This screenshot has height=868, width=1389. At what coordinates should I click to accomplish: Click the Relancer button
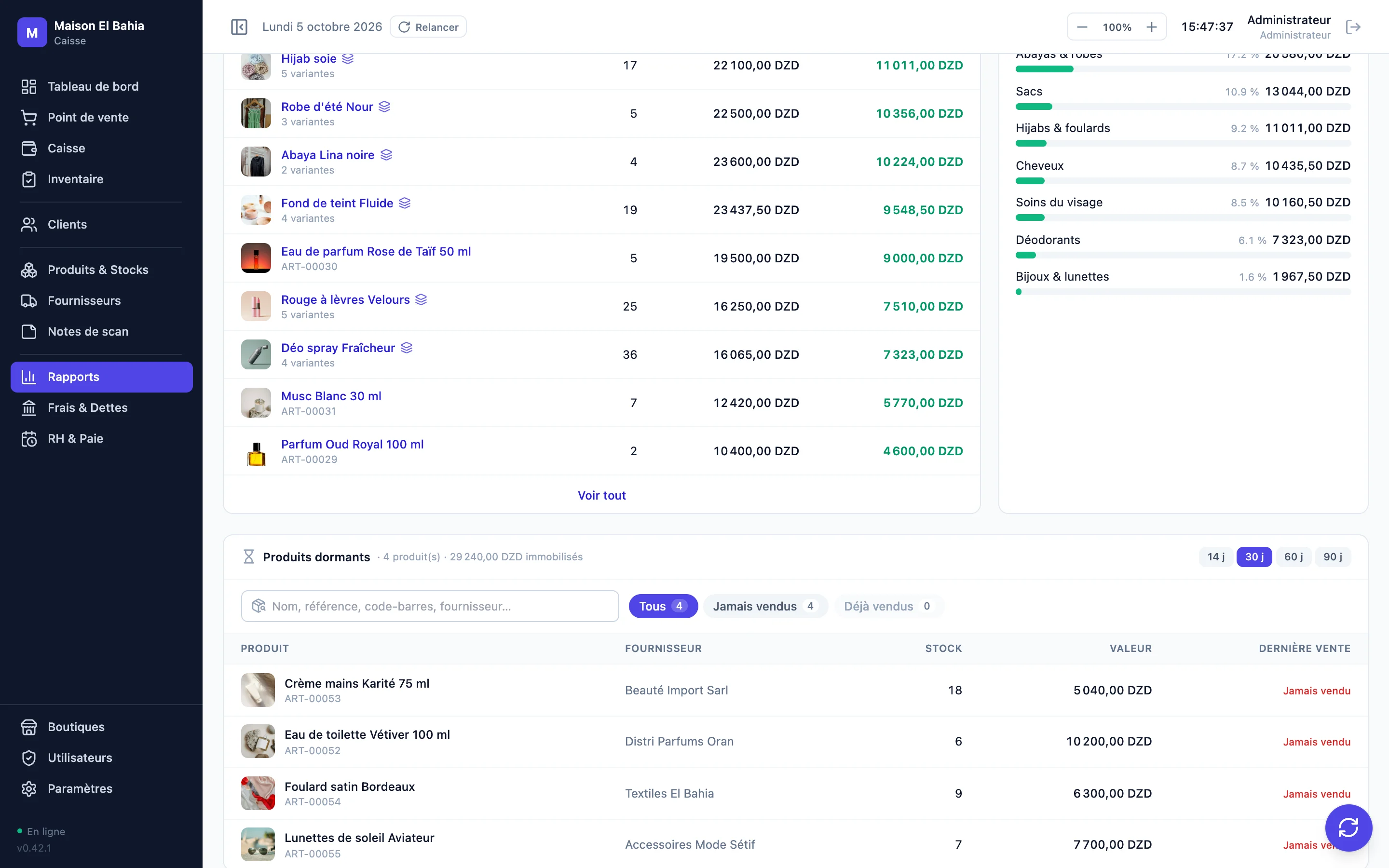(x=428, y=27)
